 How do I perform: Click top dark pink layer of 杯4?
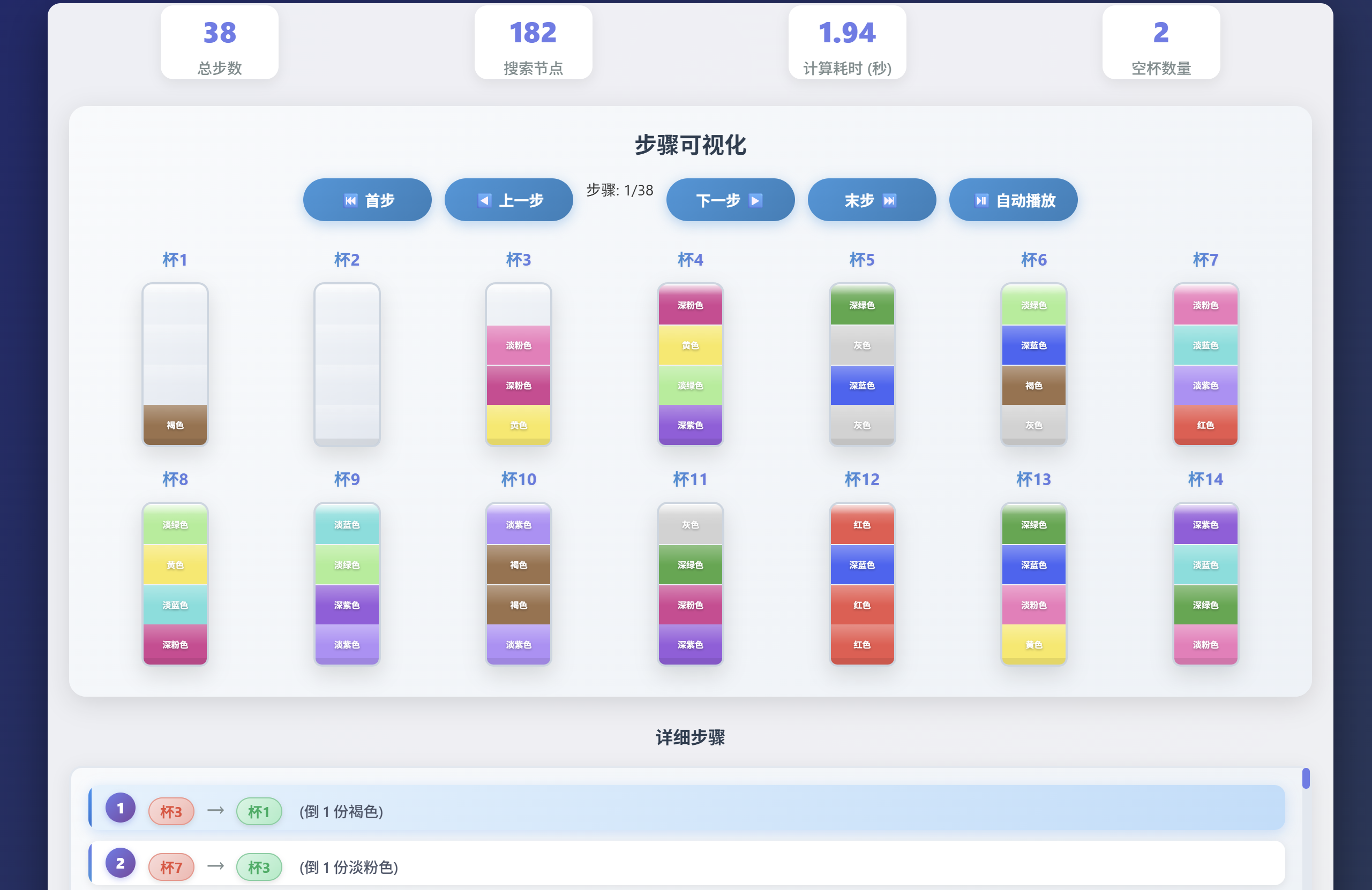tap(690, 305)
